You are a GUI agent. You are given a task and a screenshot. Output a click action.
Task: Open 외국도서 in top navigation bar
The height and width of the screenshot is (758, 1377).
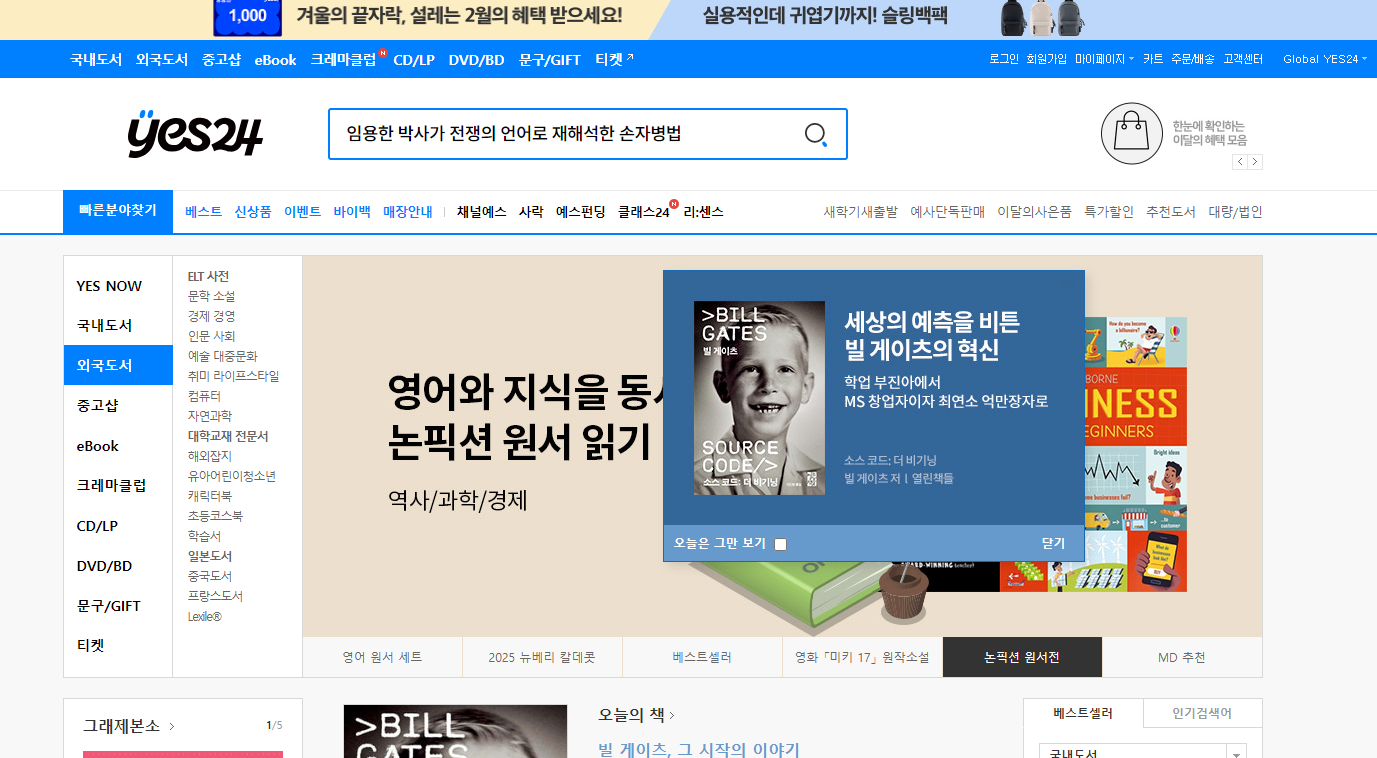(x=162, y=59)
